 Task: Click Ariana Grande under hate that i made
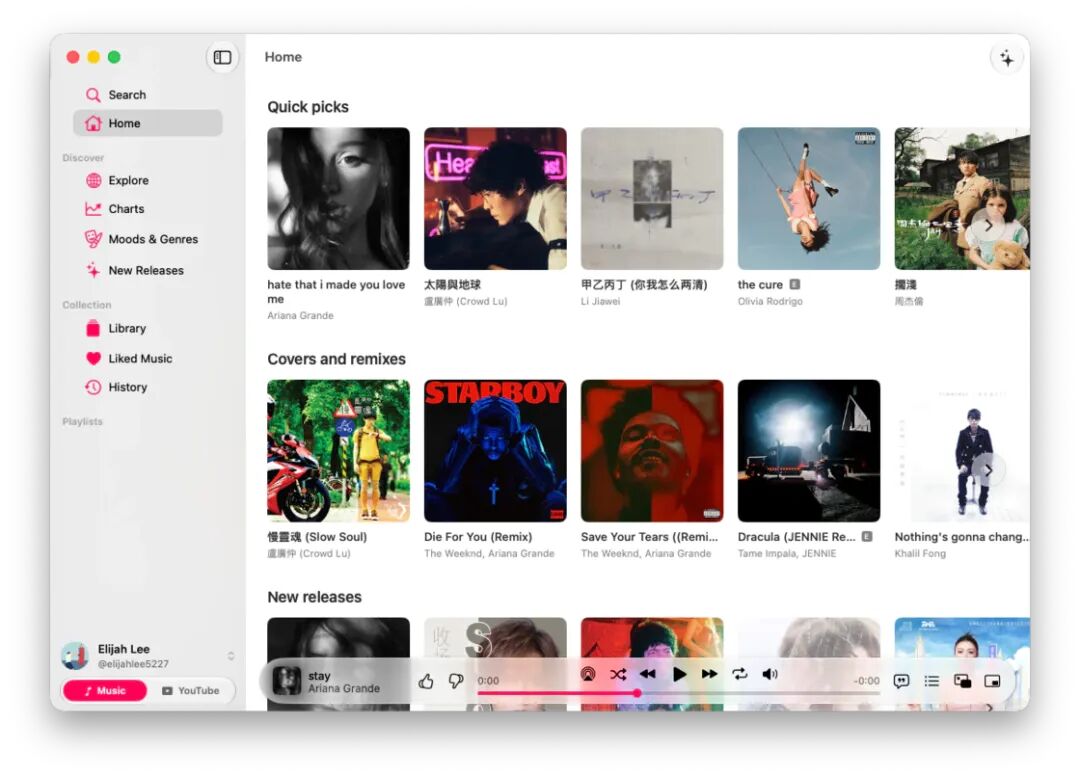300,315
